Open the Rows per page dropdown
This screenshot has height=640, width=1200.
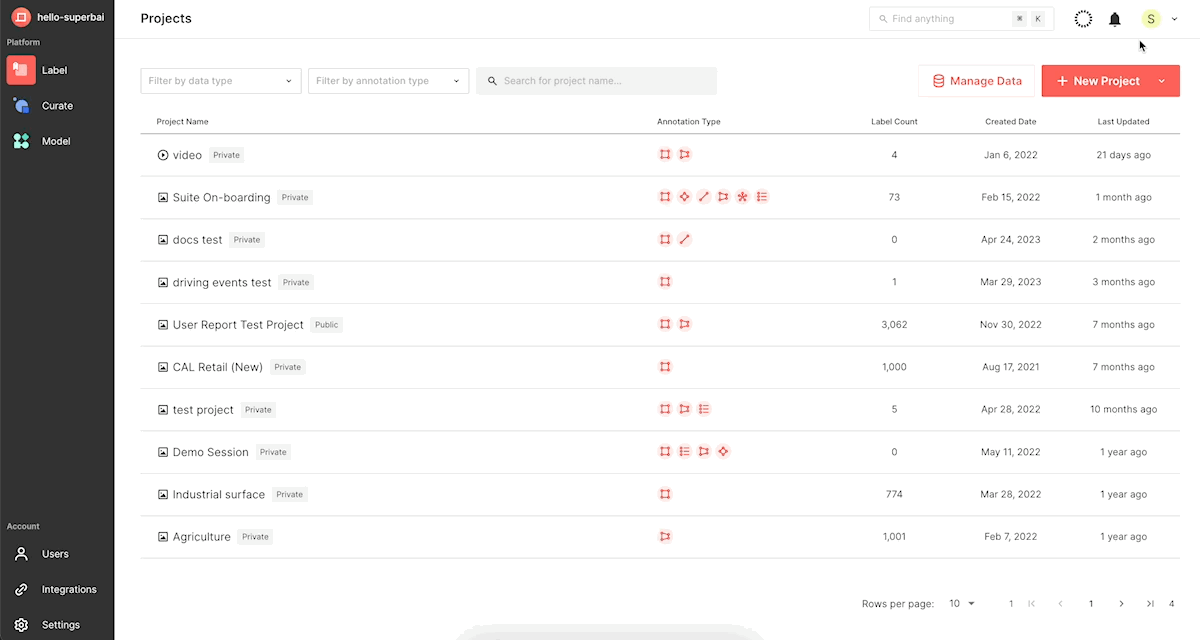[962, 604]
